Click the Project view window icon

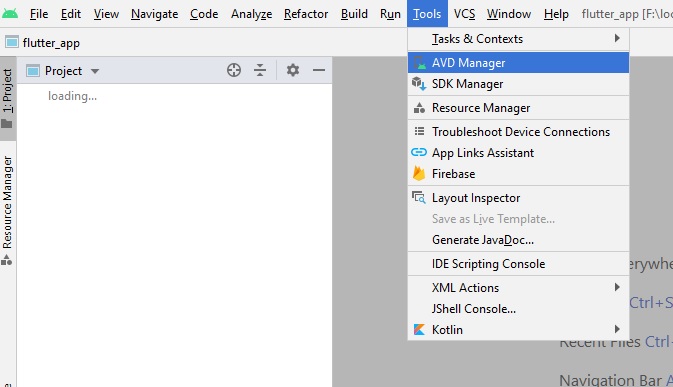click(x=33, y=70)
